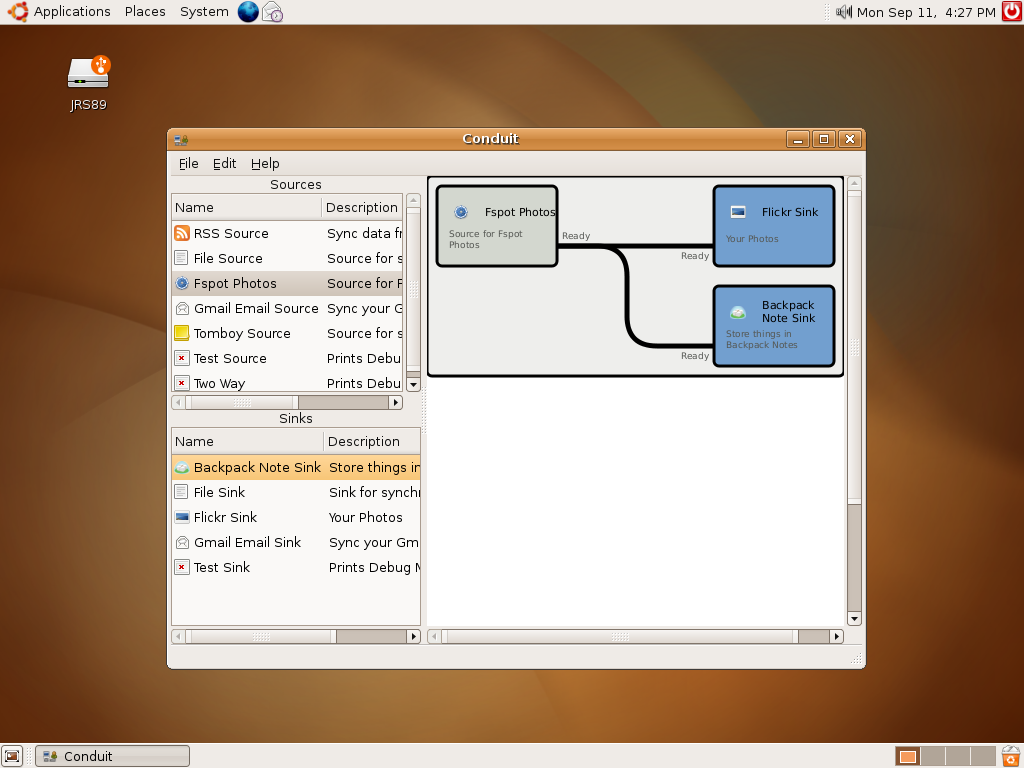
Task: Click the Backpack Note Sink icon in Sinks list
Action: click(x=182, y=468)
